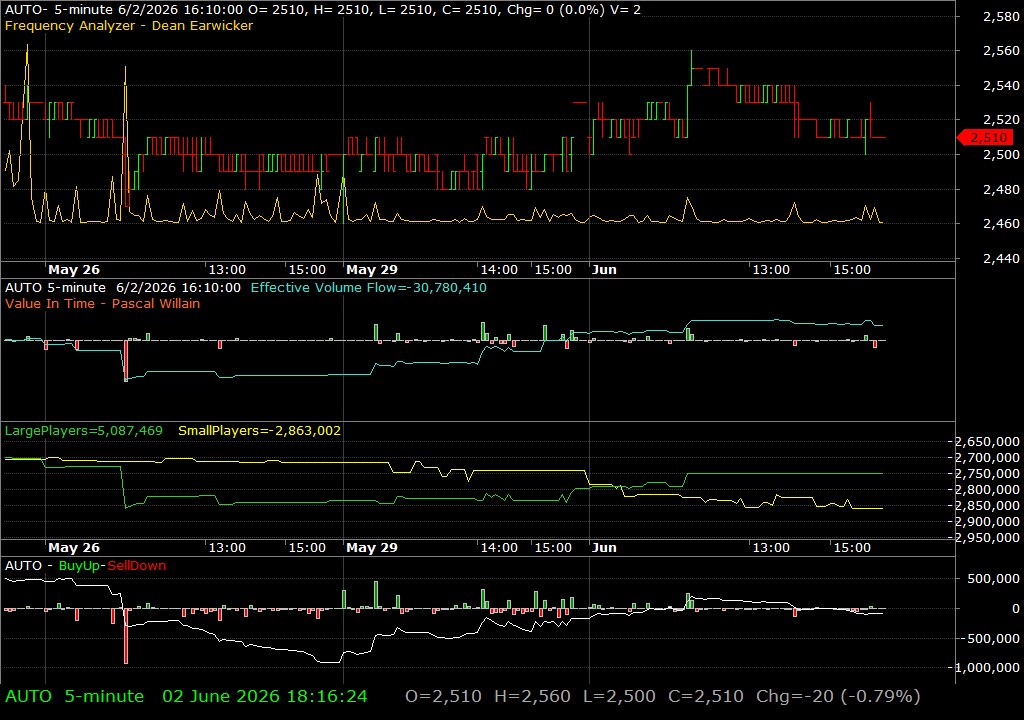Click the AUTO 5-minute 6/2/2026 16:10:00 label in the second panel
Viewport: 1024px width, 720px height.
pyautogui.click(x=123, y=287)
